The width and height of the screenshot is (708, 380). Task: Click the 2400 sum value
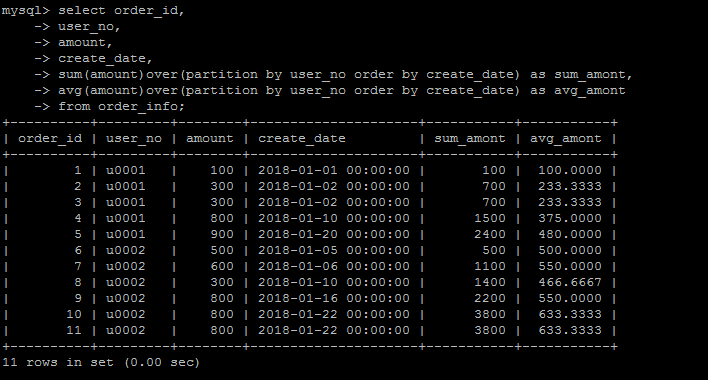[x=489, y=234]
